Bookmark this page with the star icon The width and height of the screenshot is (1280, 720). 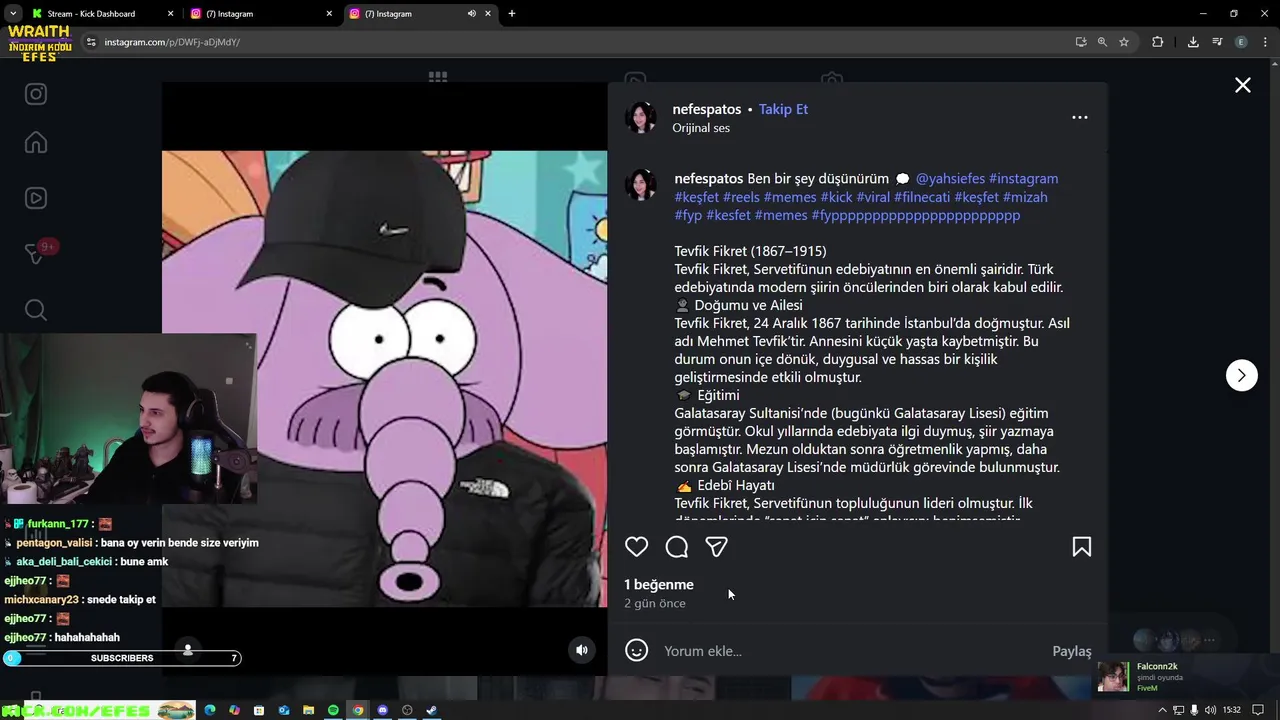1124,42
